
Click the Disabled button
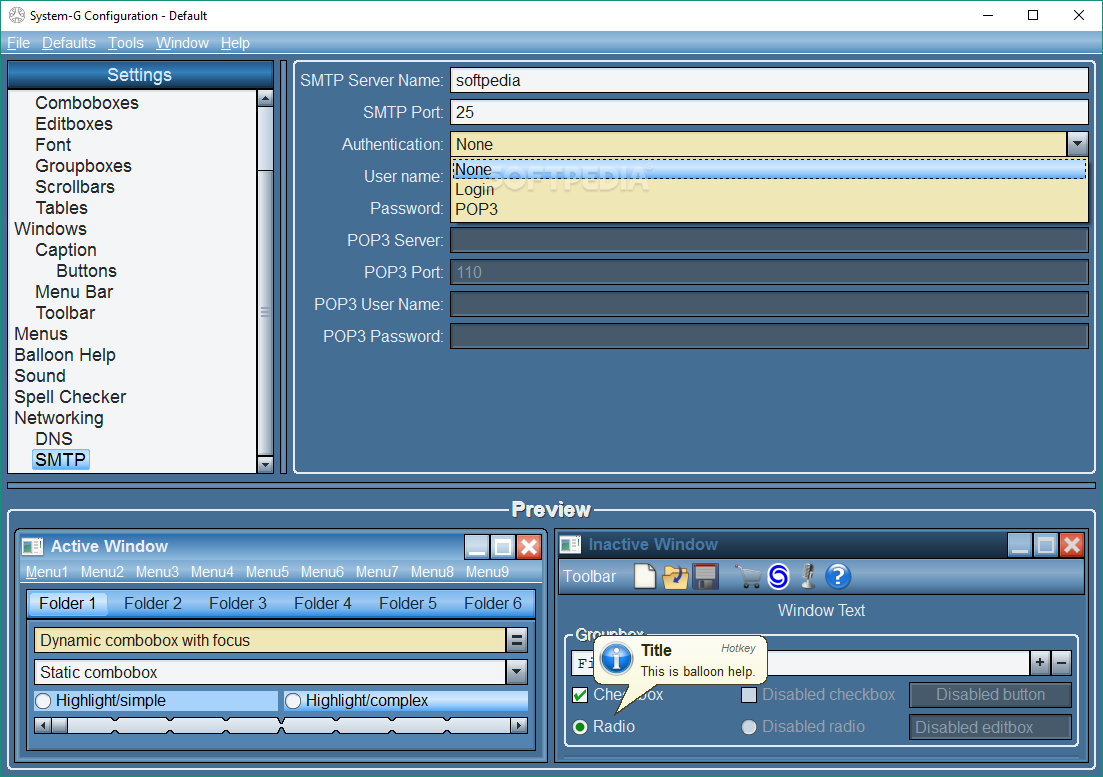coord(990,695)
